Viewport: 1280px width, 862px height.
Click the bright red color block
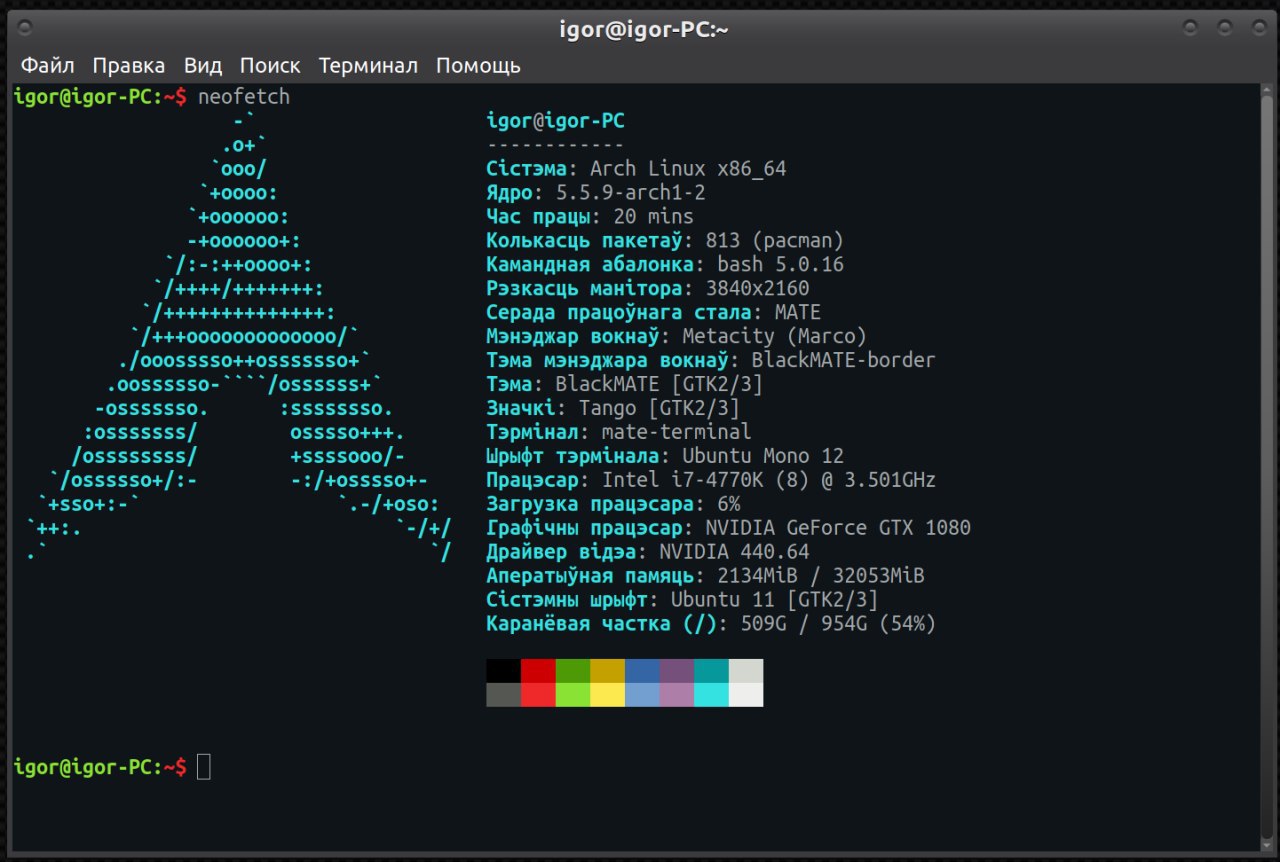tap(538, 695)
